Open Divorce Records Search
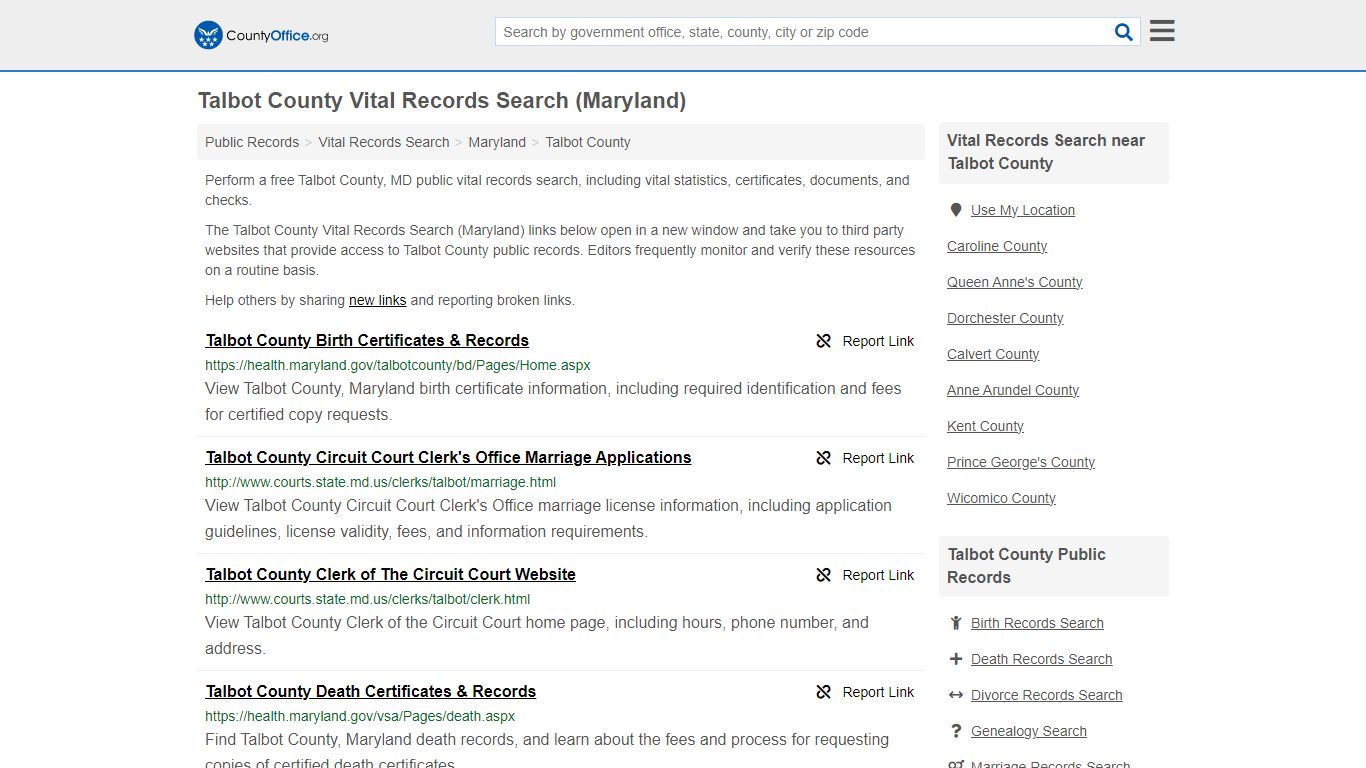 tap(1046, 695)
